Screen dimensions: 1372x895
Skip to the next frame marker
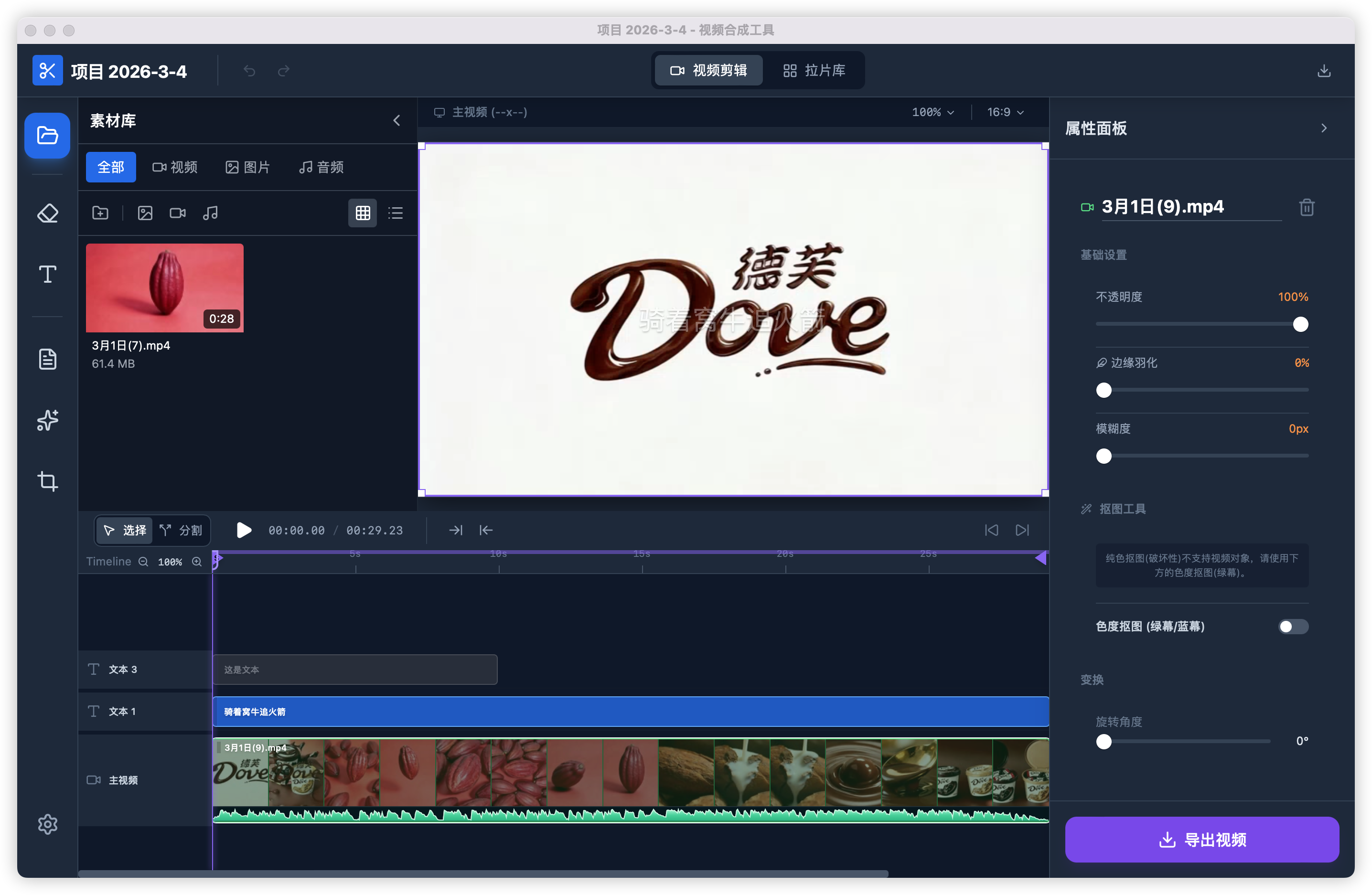pyautogui.click(x=1022, y=530)
